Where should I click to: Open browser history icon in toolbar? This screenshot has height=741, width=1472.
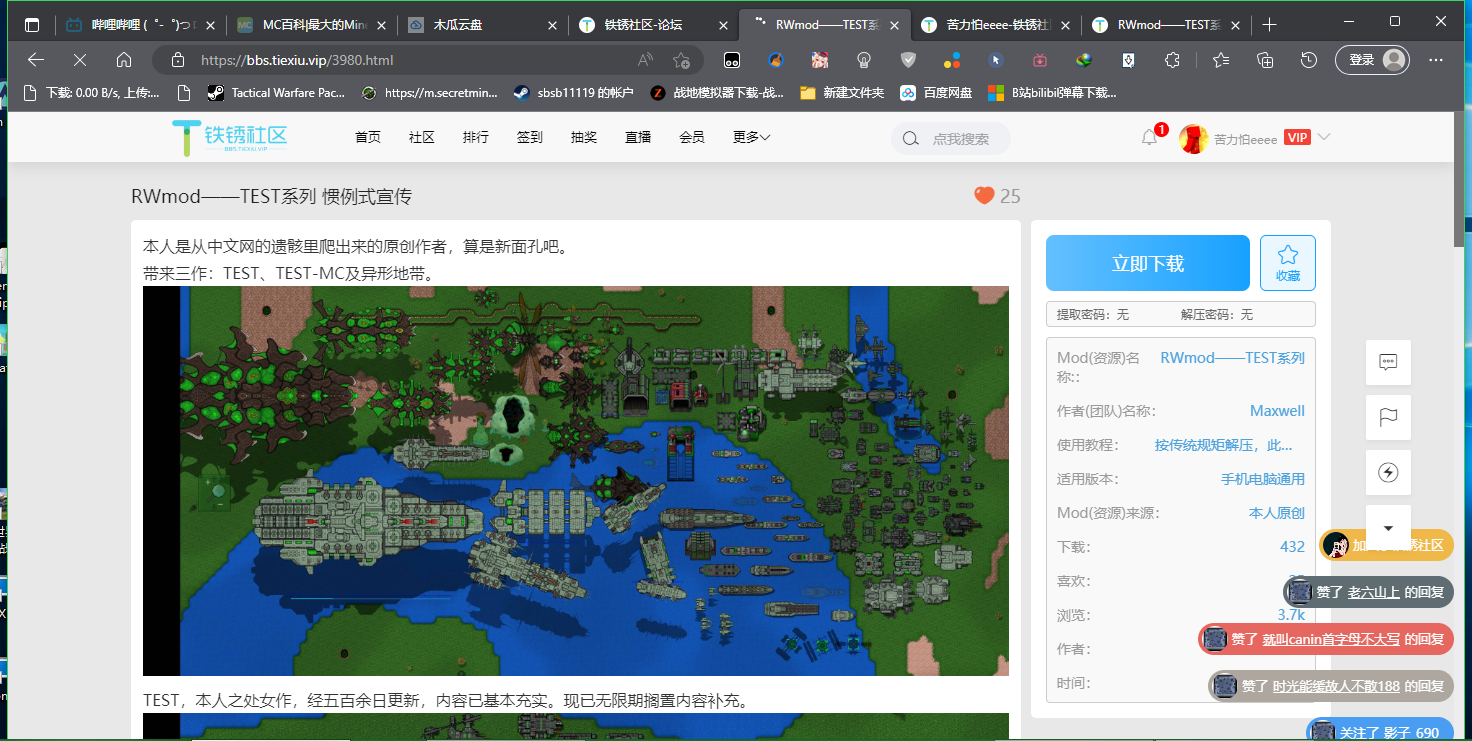pyautogui.click(x=1308, y=60)
